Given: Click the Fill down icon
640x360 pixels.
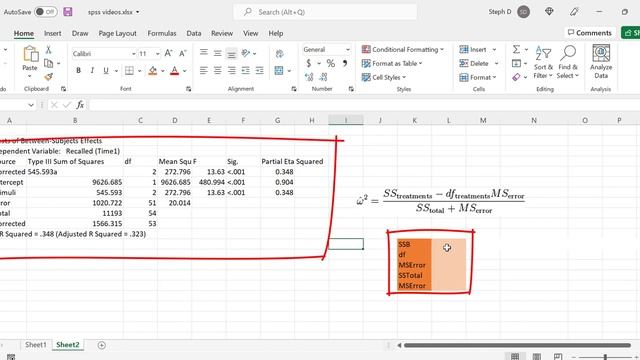Looking at the screenshot, I should pos(516,63).
